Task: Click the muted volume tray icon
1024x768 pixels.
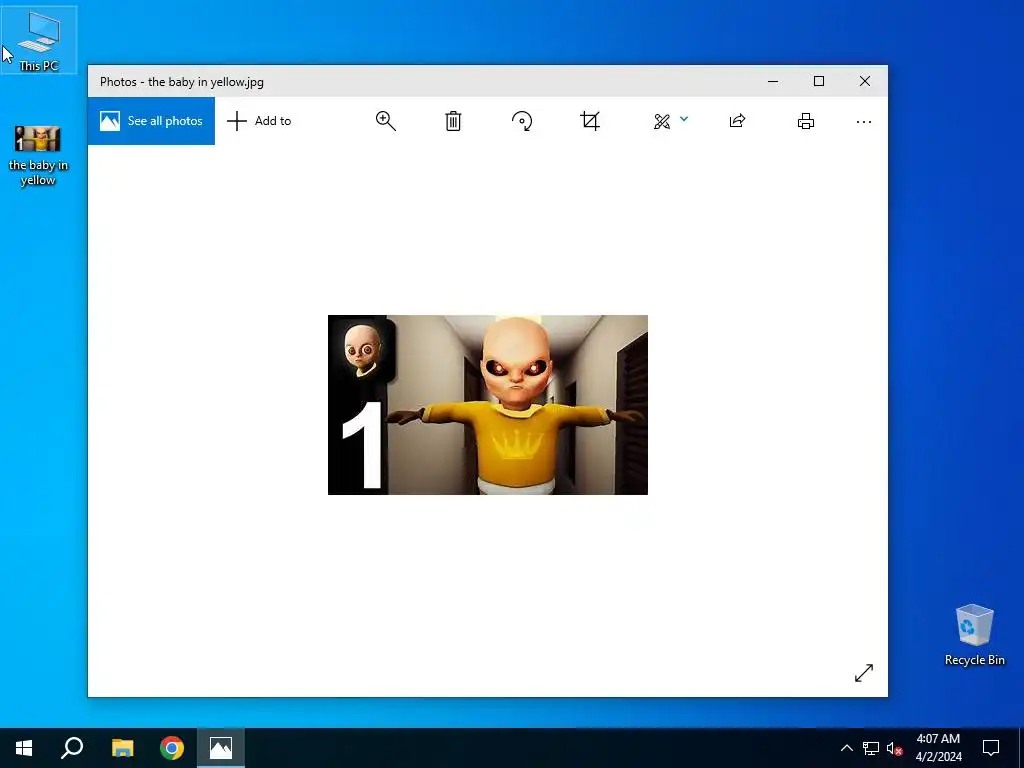Action: [894, 748]
